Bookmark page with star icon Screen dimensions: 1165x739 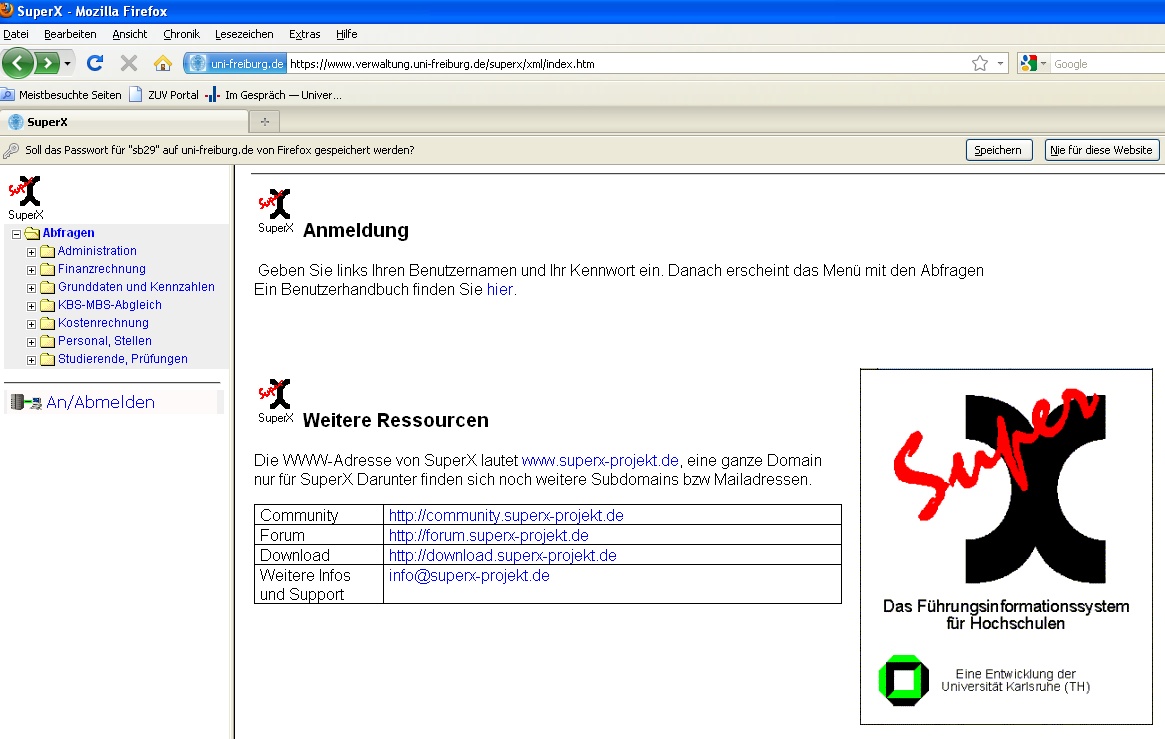point(980,63)
